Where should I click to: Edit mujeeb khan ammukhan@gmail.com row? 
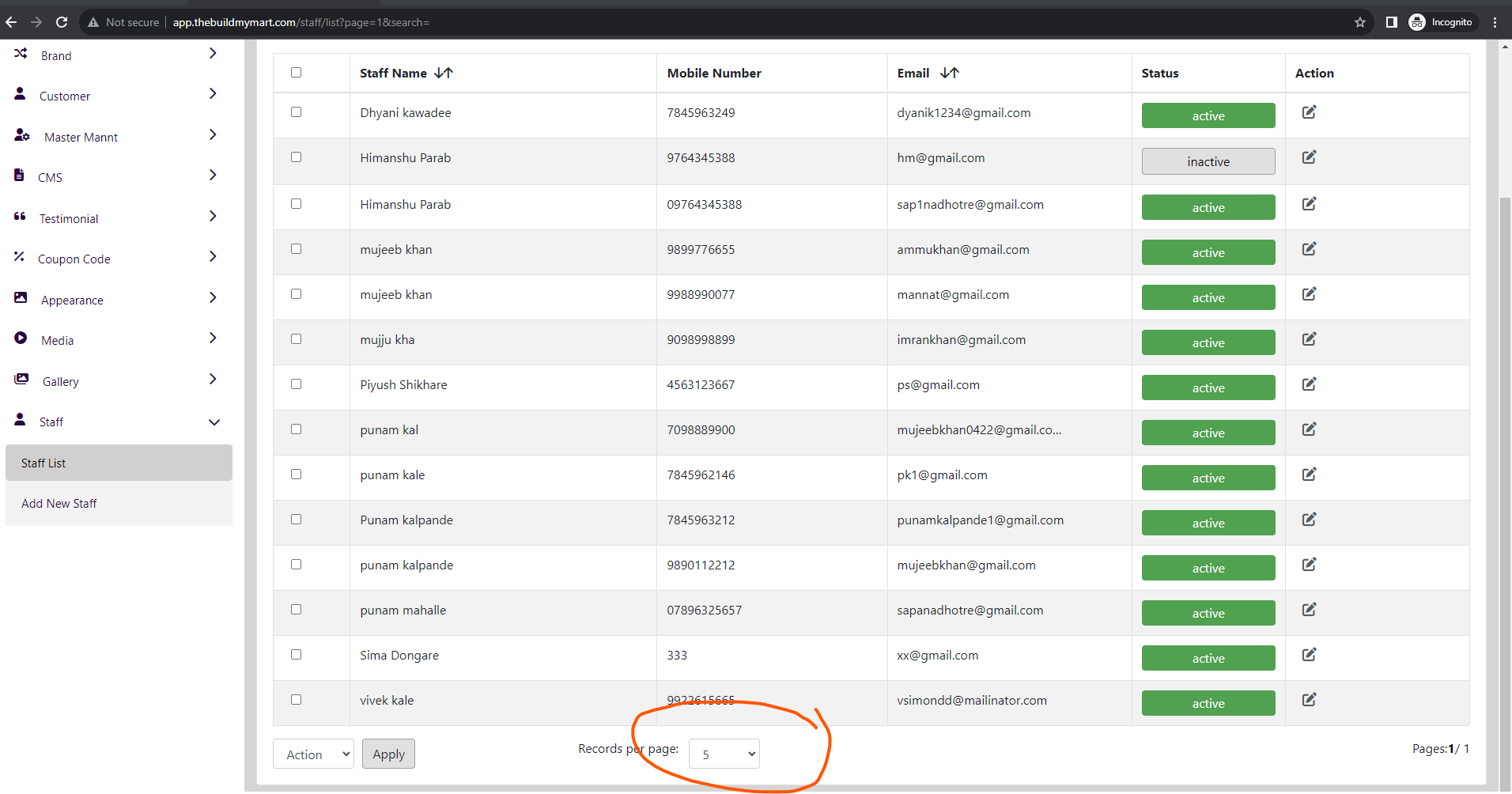(x=1309, y=249)
